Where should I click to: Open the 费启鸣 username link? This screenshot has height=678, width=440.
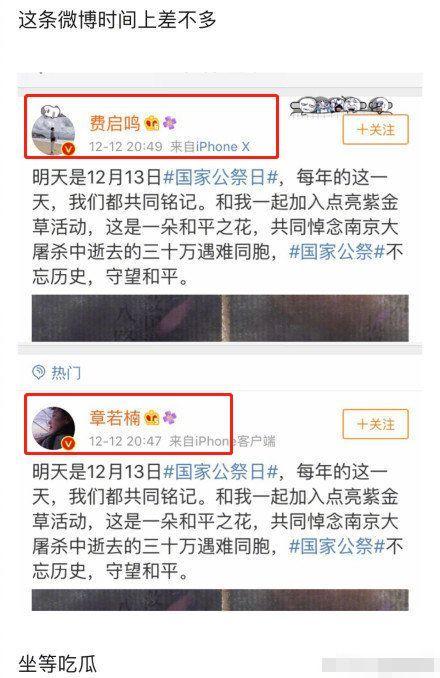pyautogui.click(x=115, y=124)
